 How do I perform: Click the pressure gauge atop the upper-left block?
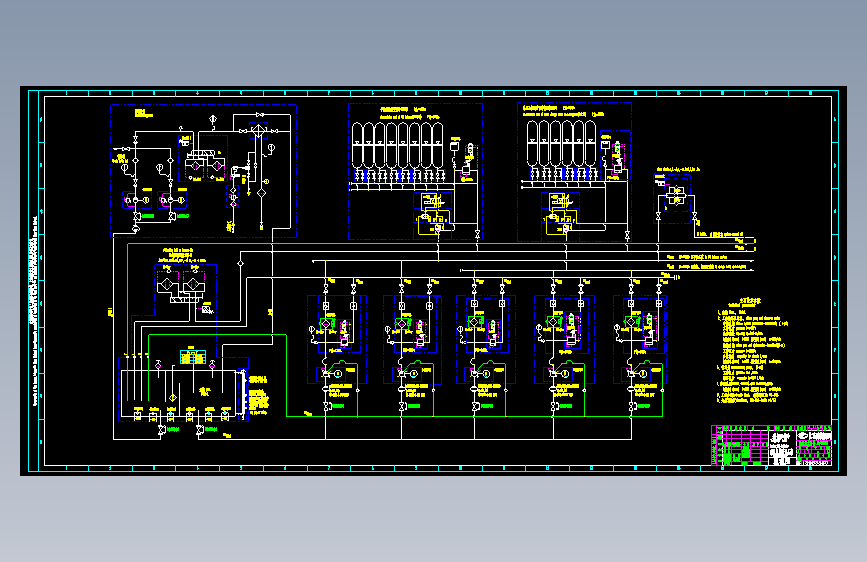tap(213, 119)
